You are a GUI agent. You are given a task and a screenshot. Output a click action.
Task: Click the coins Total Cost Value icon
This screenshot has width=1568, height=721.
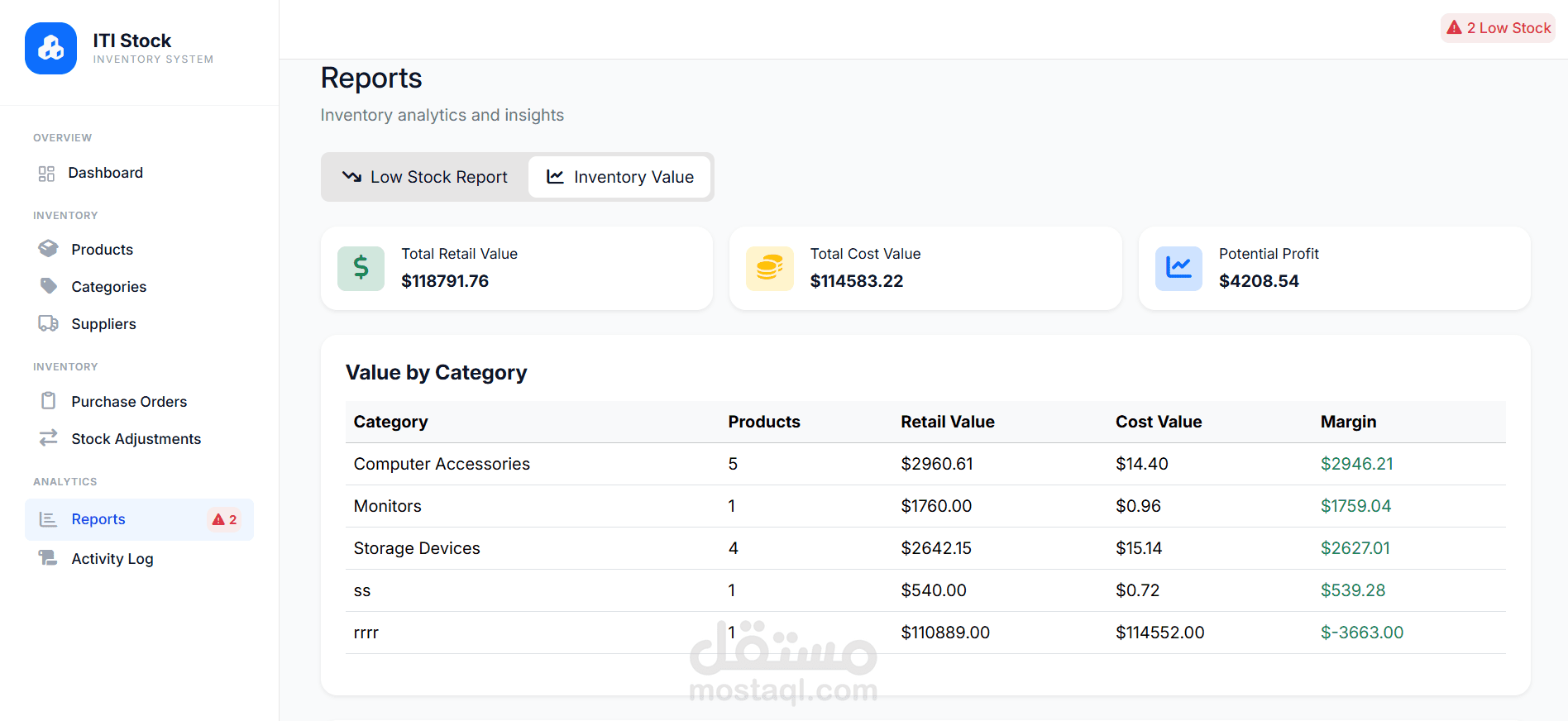pos(769,268)
